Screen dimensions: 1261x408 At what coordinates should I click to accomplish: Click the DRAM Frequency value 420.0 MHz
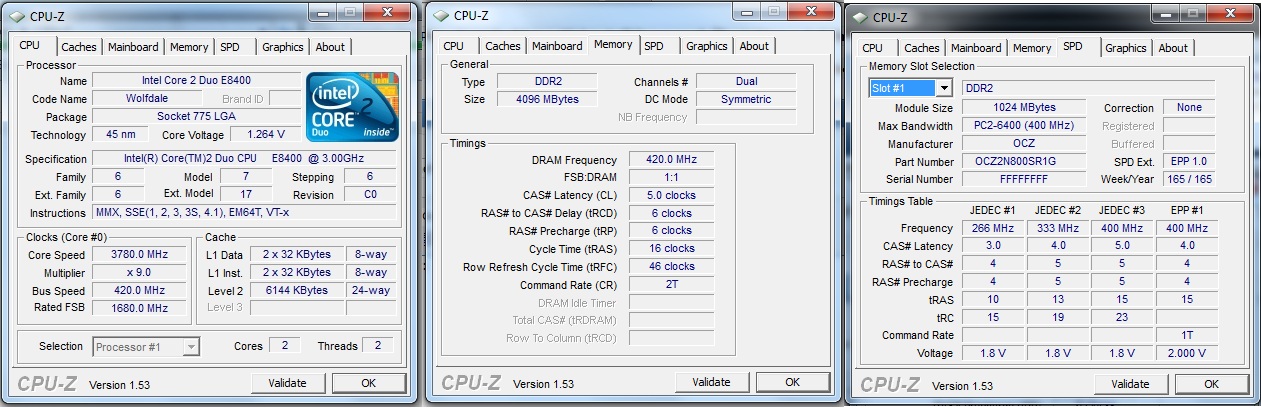coord(672,160)
